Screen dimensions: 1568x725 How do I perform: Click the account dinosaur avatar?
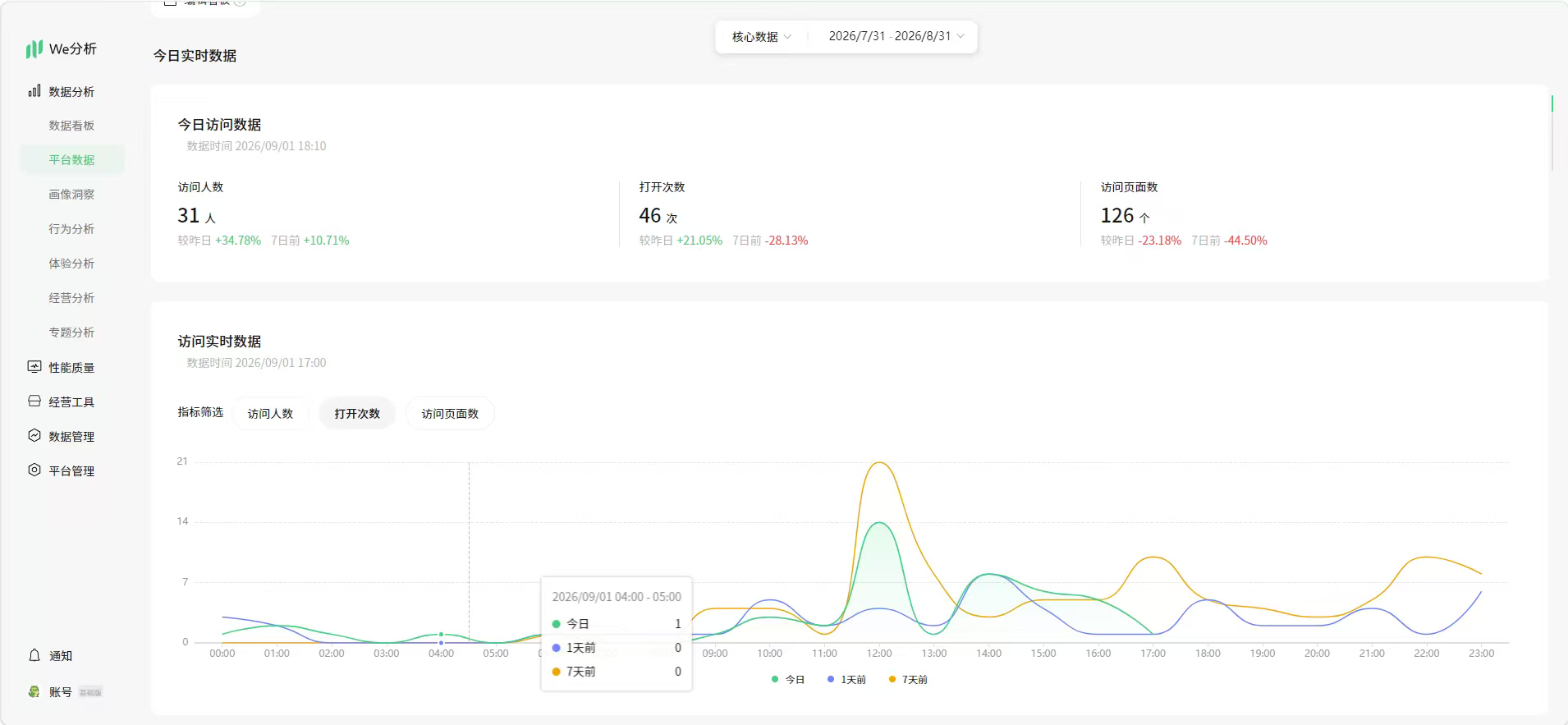point(34,692)
